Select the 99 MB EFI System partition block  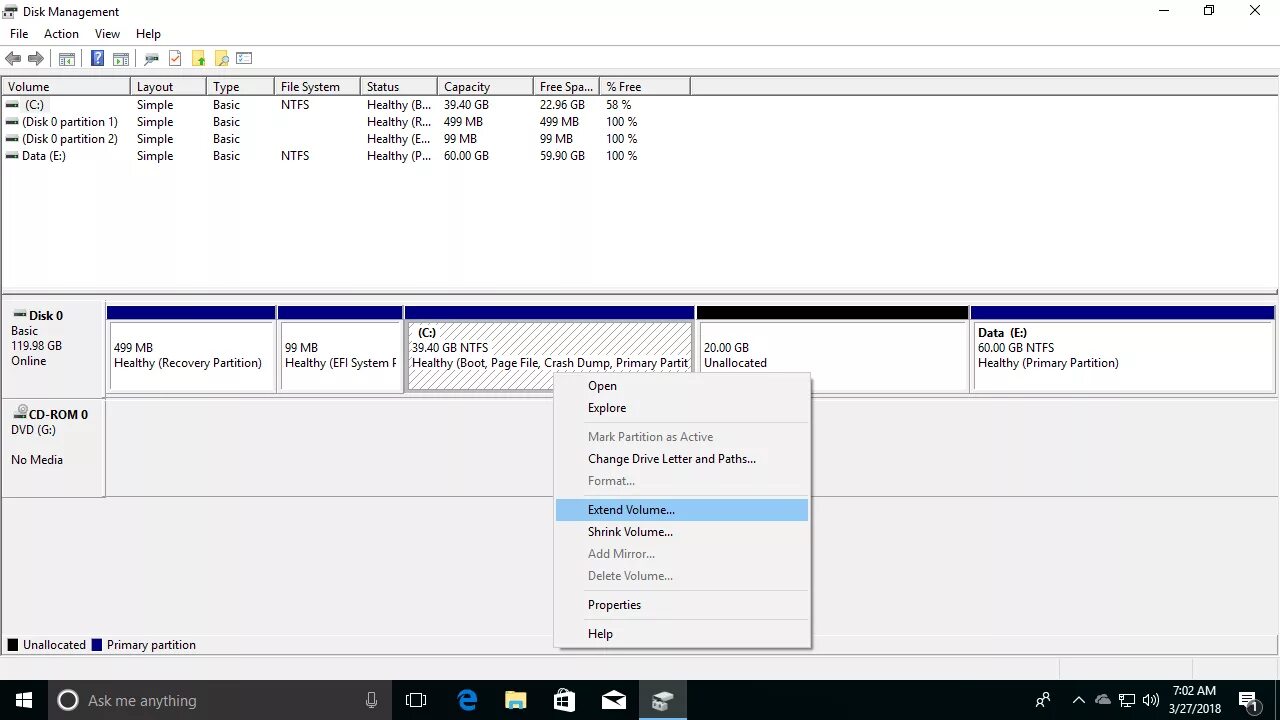(340, 350)
